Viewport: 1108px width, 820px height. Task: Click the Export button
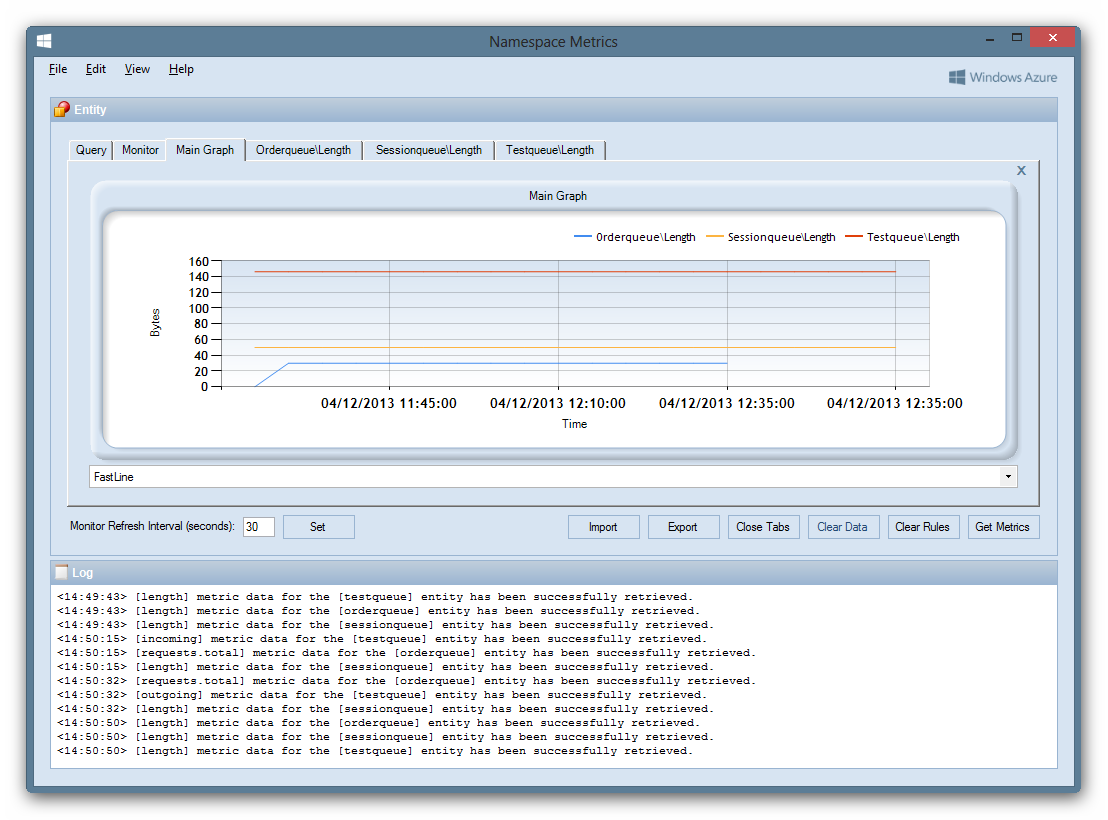tap(683, 527)
